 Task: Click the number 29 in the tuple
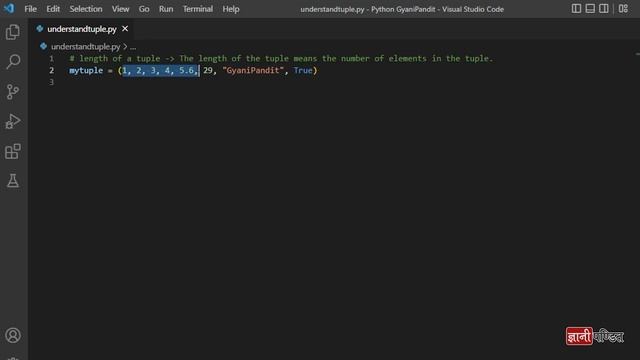point(208,70)
